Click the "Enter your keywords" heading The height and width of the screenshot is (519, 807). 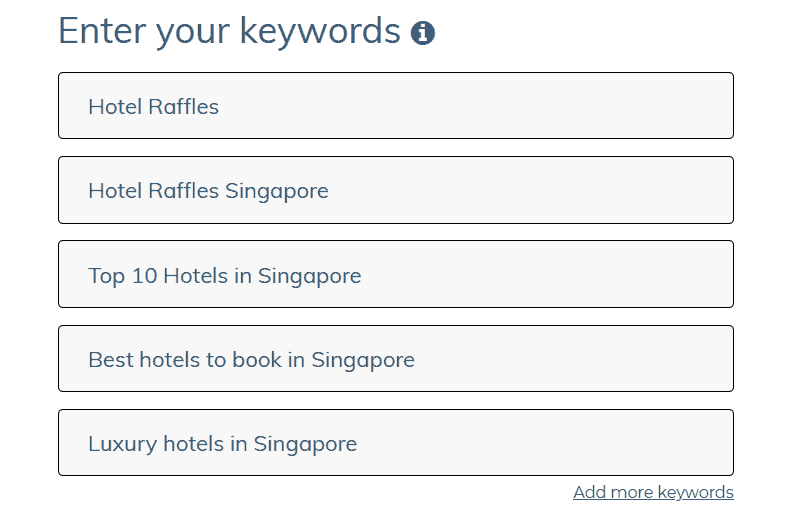[x=229, y=31]
